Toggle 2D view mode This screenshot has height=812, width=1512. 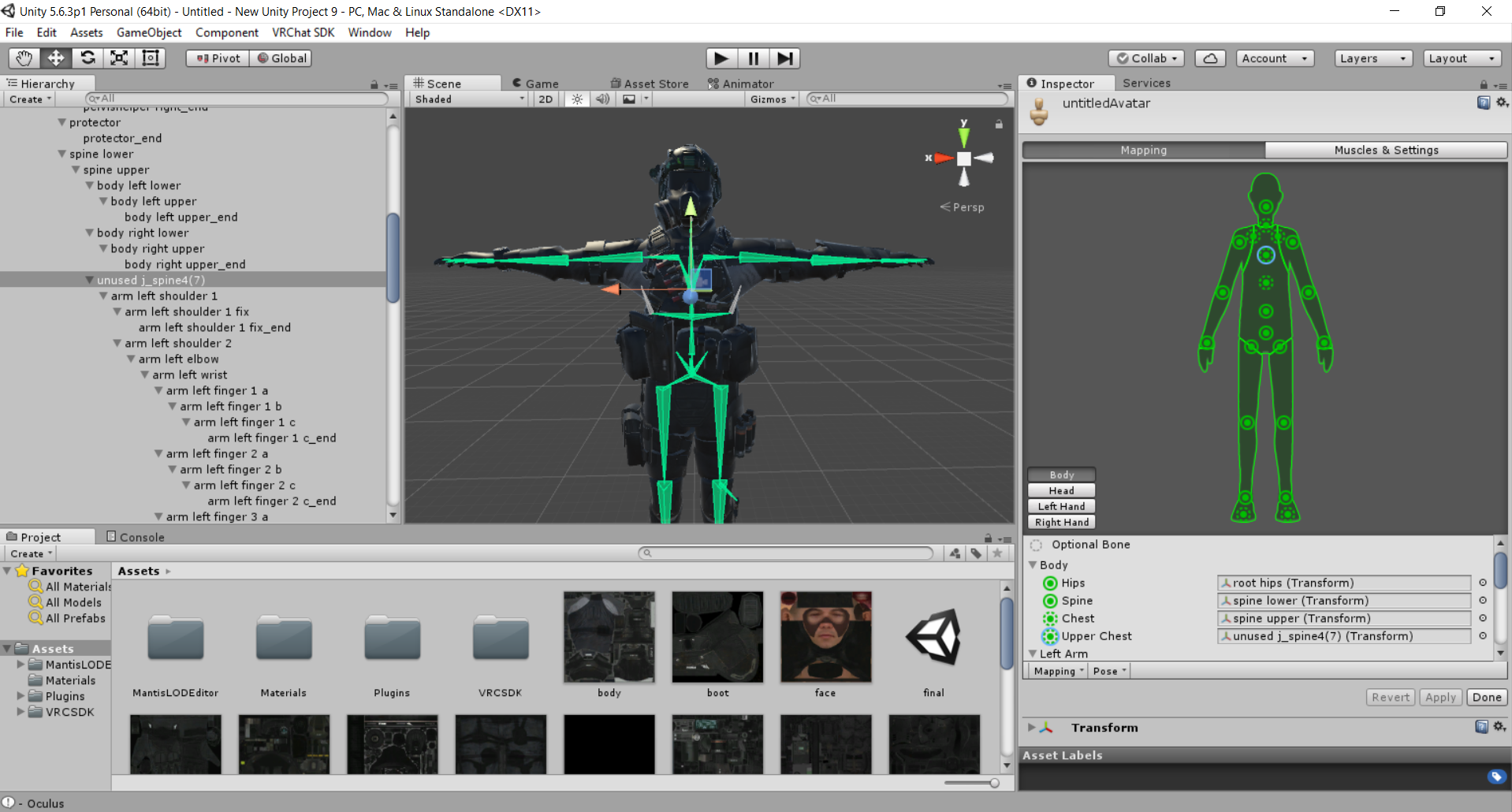coord(546,99)
